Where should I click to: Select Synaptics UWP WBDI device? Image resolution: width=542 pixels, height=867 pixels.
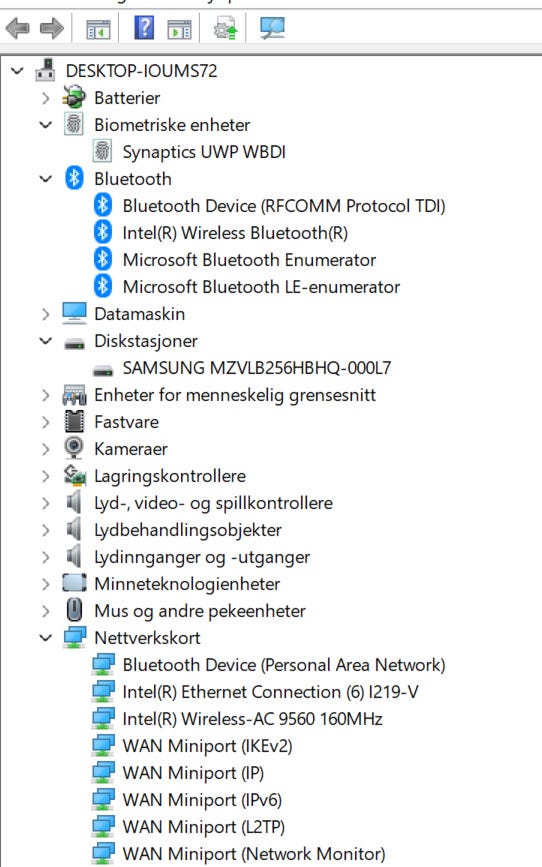[x=204, y=152]
